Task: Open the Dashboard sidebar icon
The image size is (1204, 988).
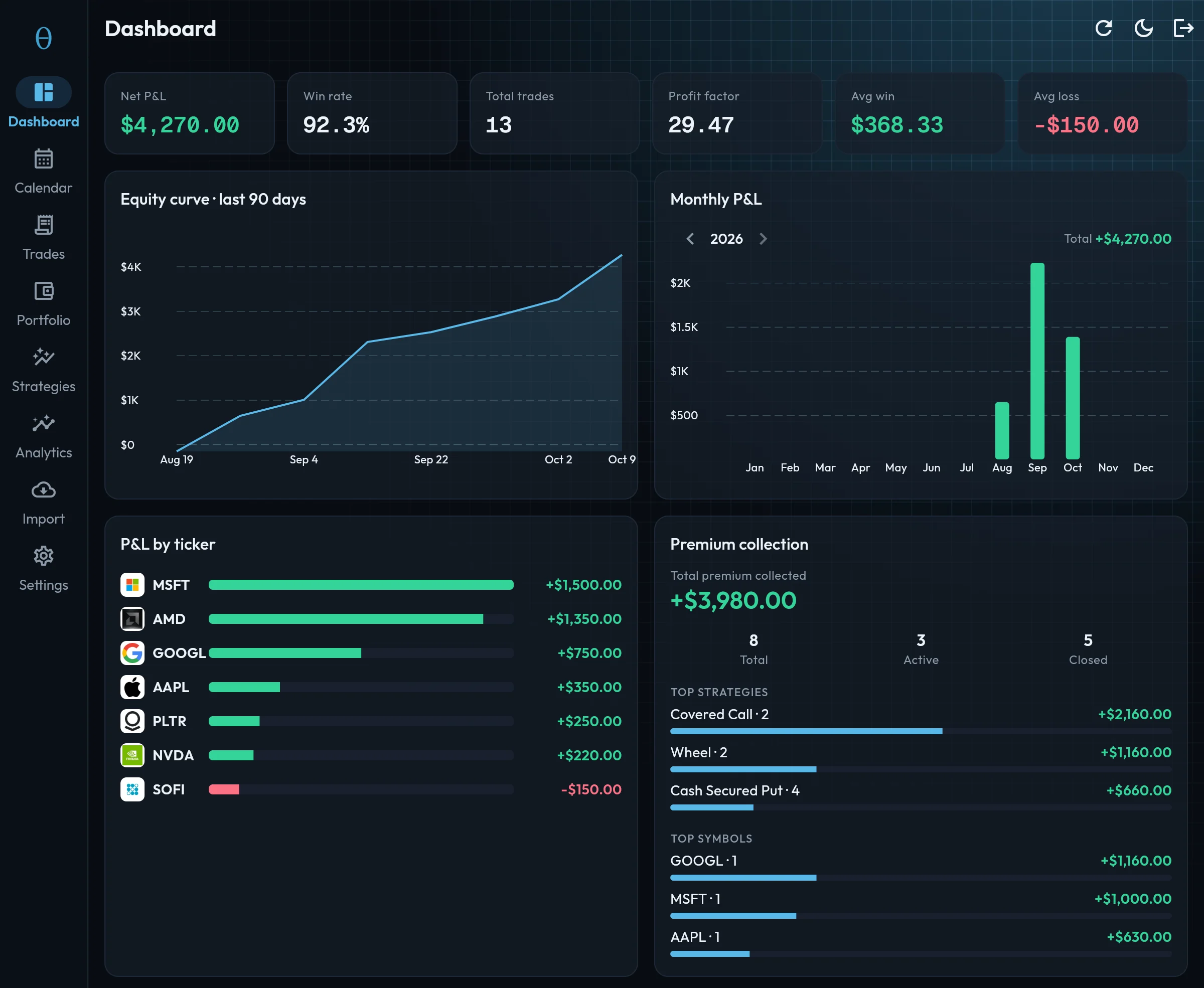Action: tap(44, 92)
